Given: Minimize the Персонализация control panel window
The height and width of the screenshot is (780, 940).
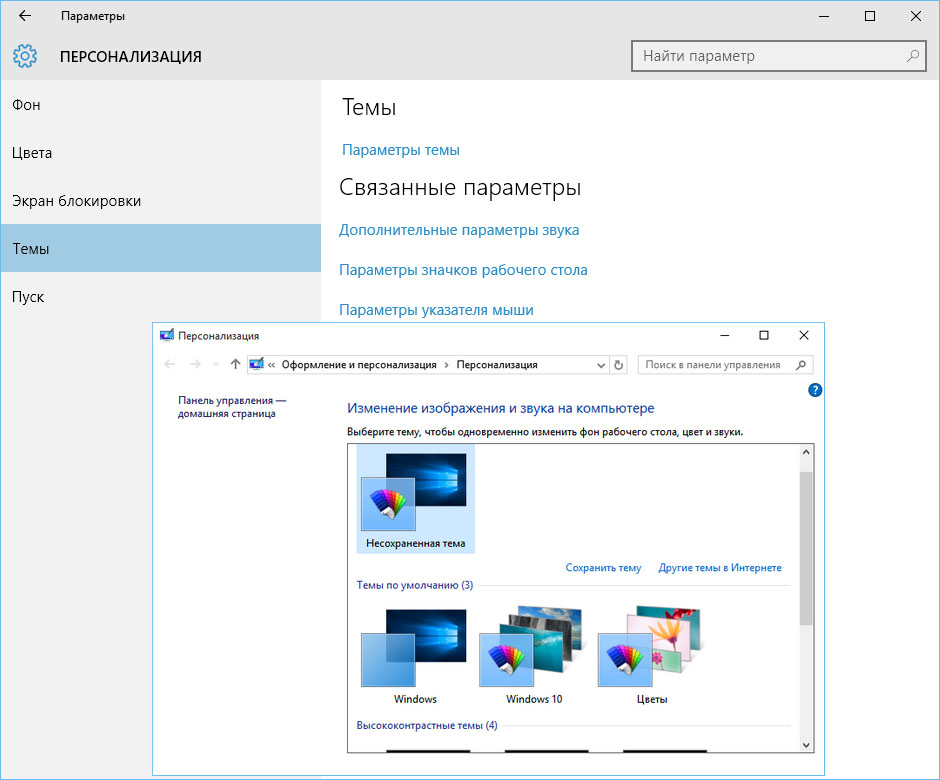Looking at the screenshot, I should [724, 335].
